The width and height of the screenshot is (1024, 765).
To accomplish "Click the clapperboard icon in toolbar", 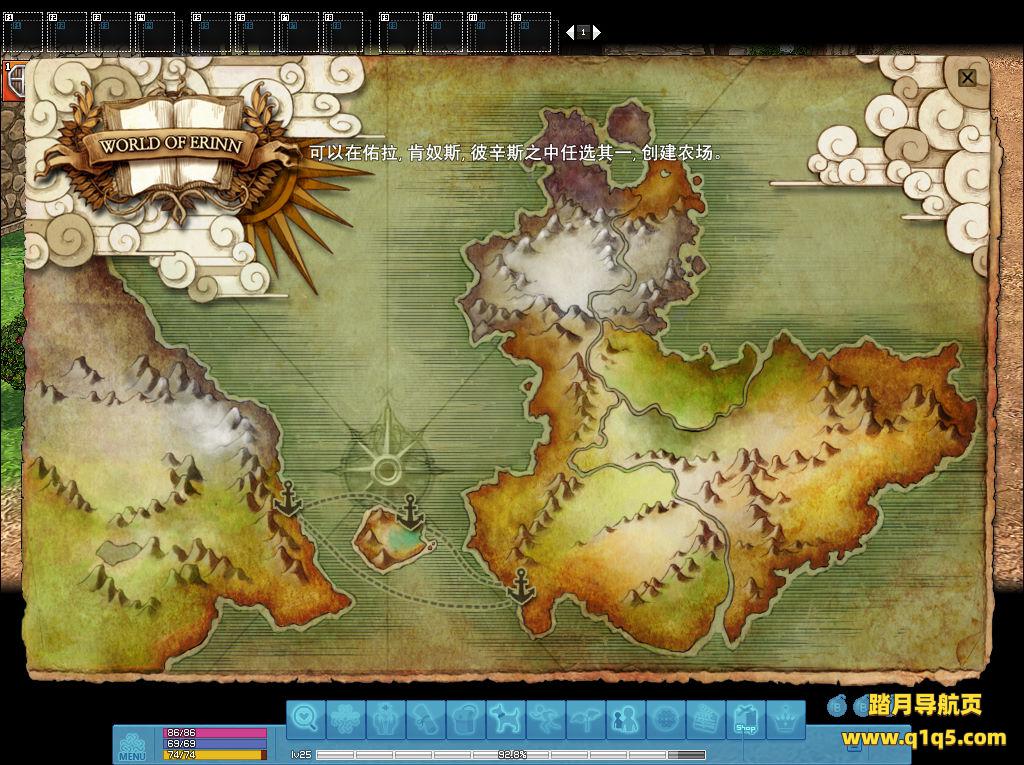I will coord(706,718).
